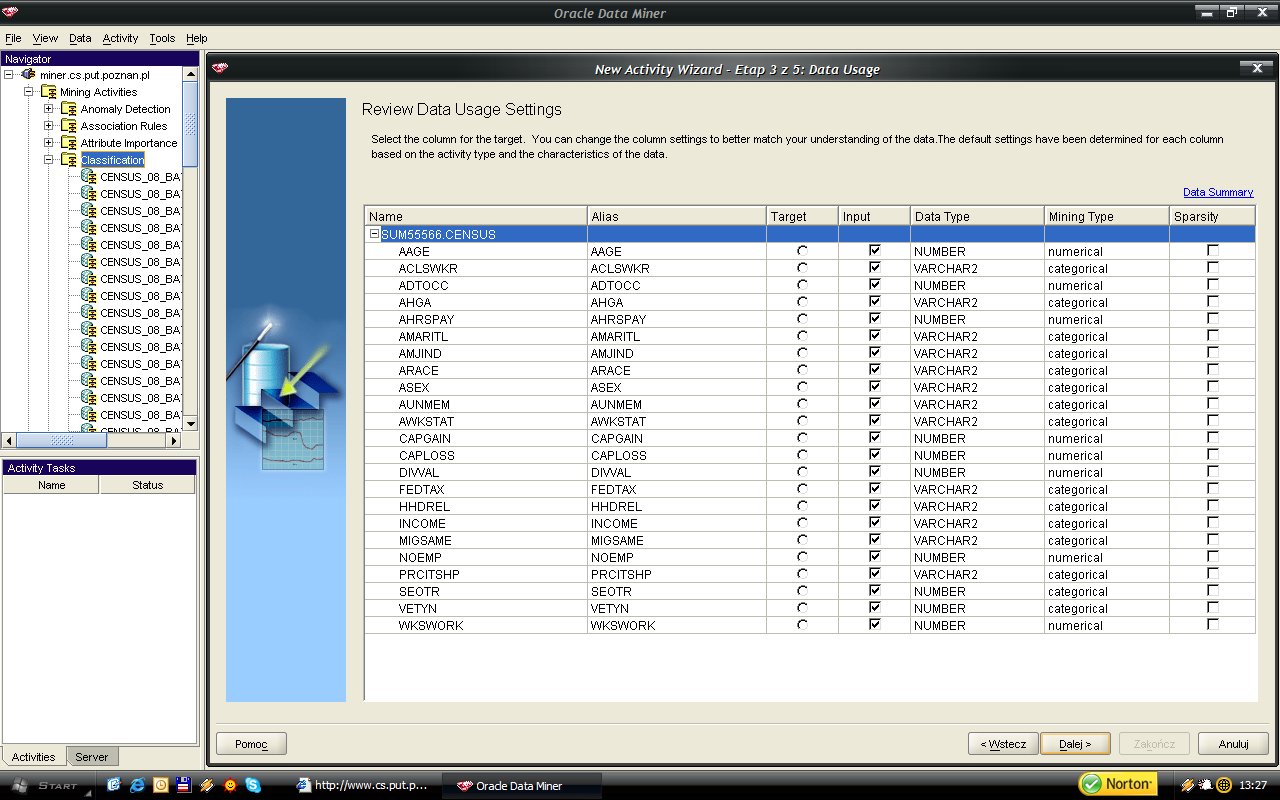Expand the Association Rules node

(49, 126)
